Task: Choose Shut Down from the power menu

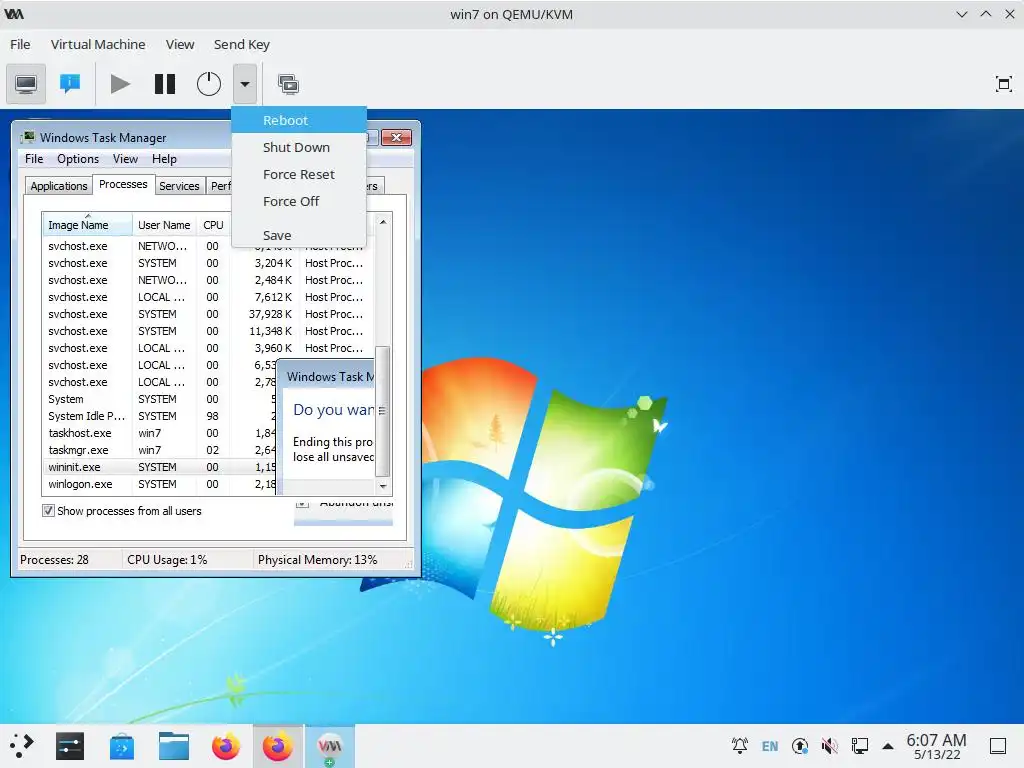Action: [x=299, y=148]
